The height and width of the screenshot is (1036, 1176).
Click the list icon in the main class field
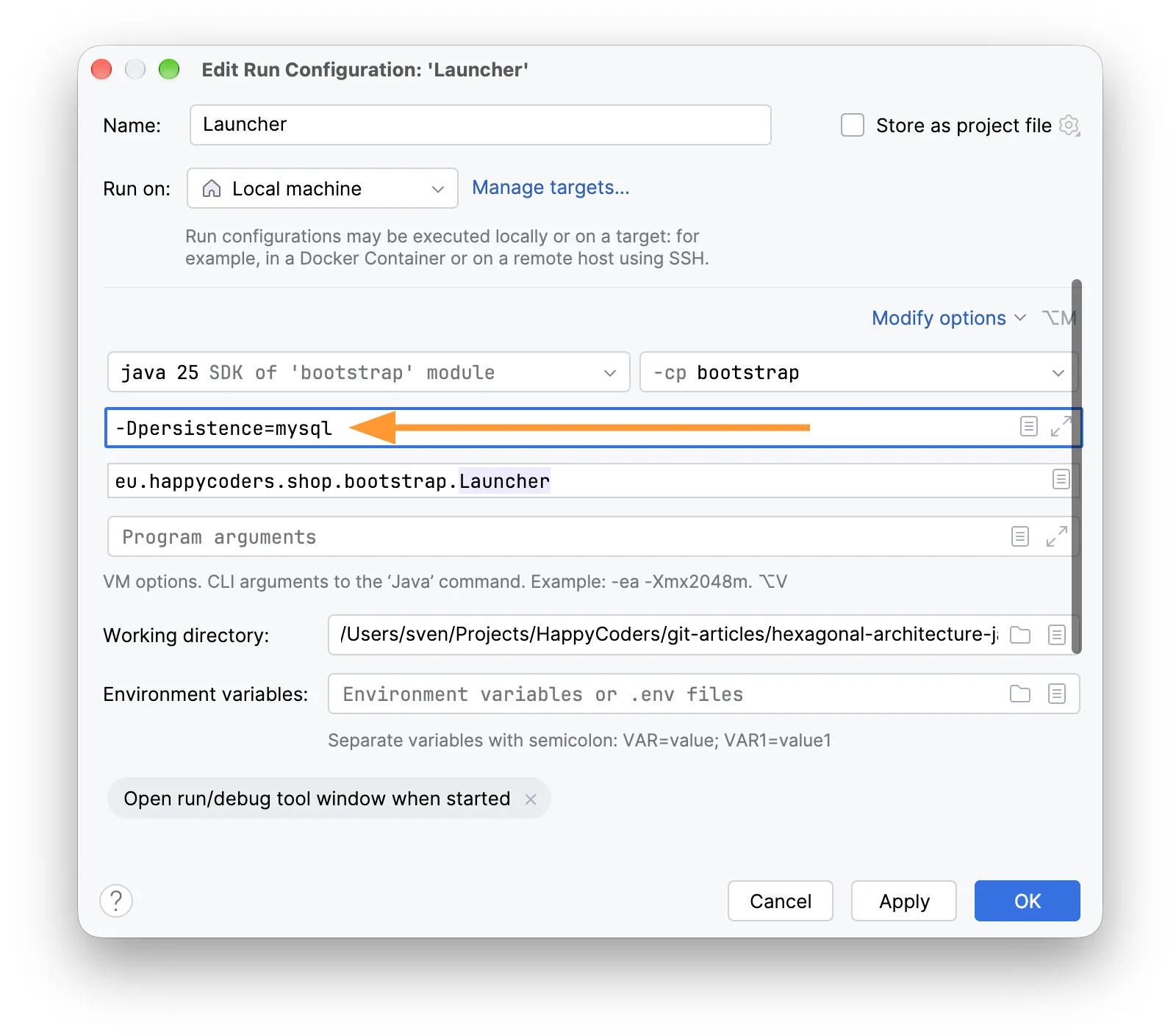click(1061, 480)
